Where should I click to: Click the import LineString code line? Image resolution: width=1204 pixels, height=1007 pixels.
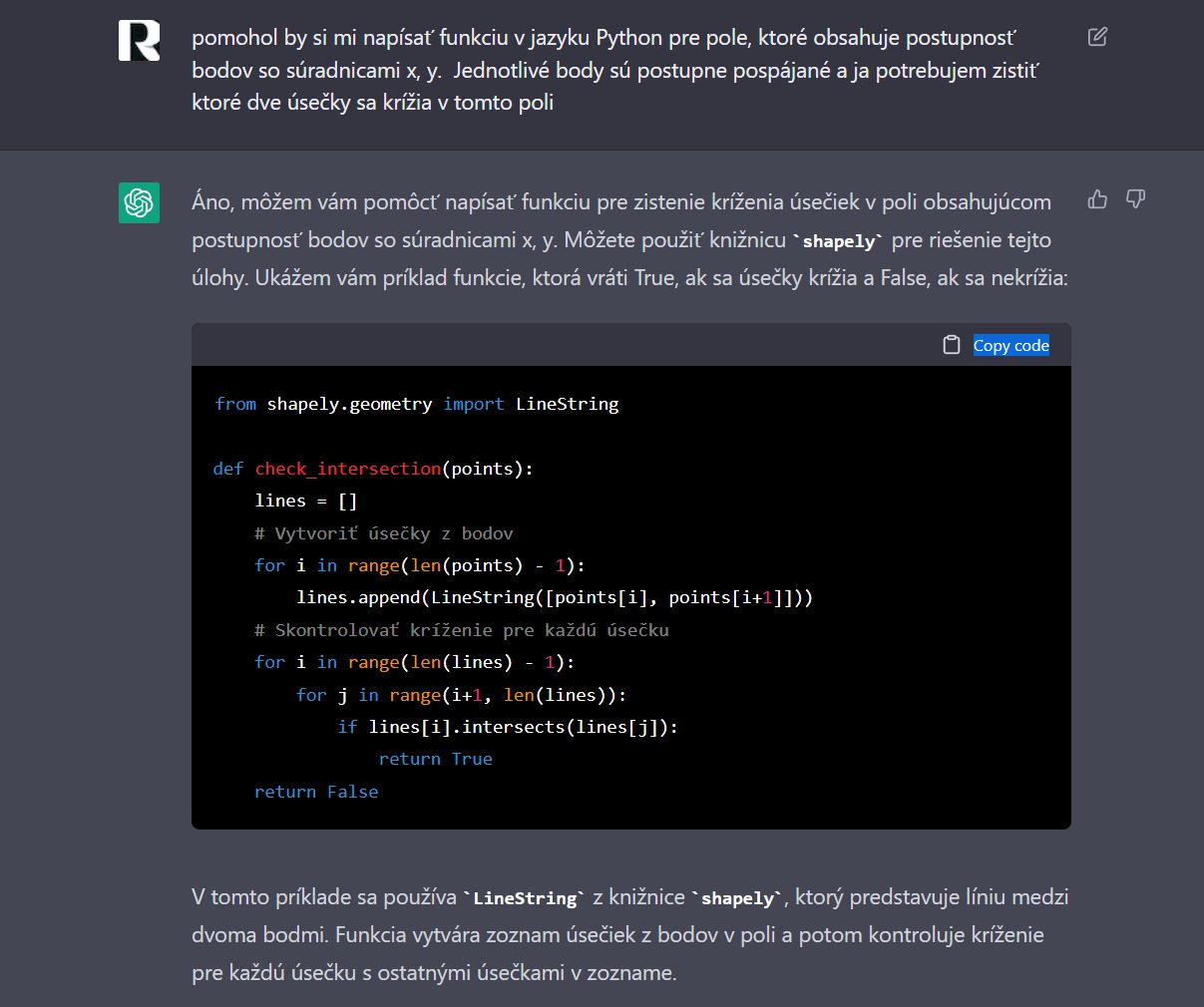pyautogui.click(x=416, y=404)
